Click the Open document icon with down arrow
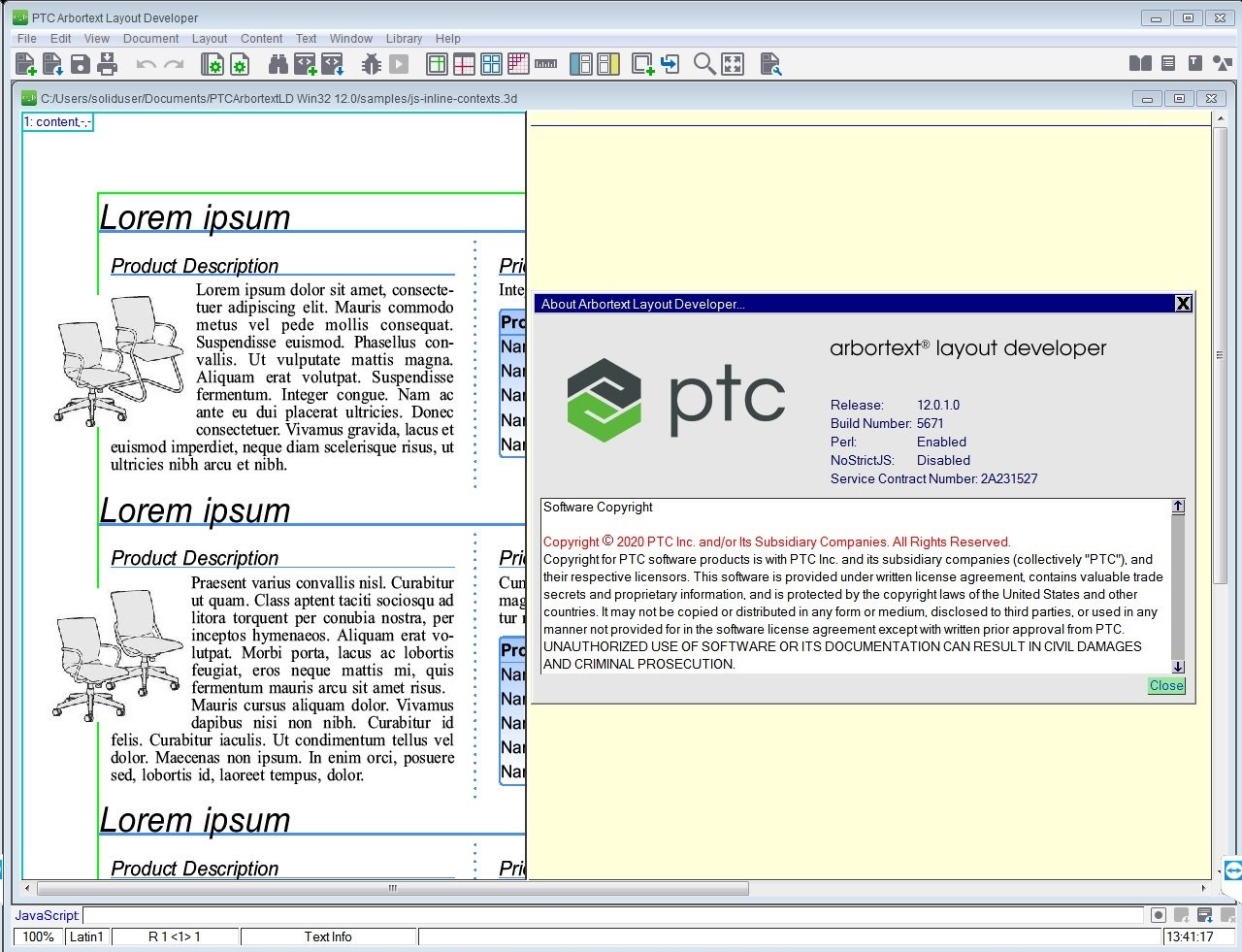Screen dimensions: 1242x952 (53, 64)
